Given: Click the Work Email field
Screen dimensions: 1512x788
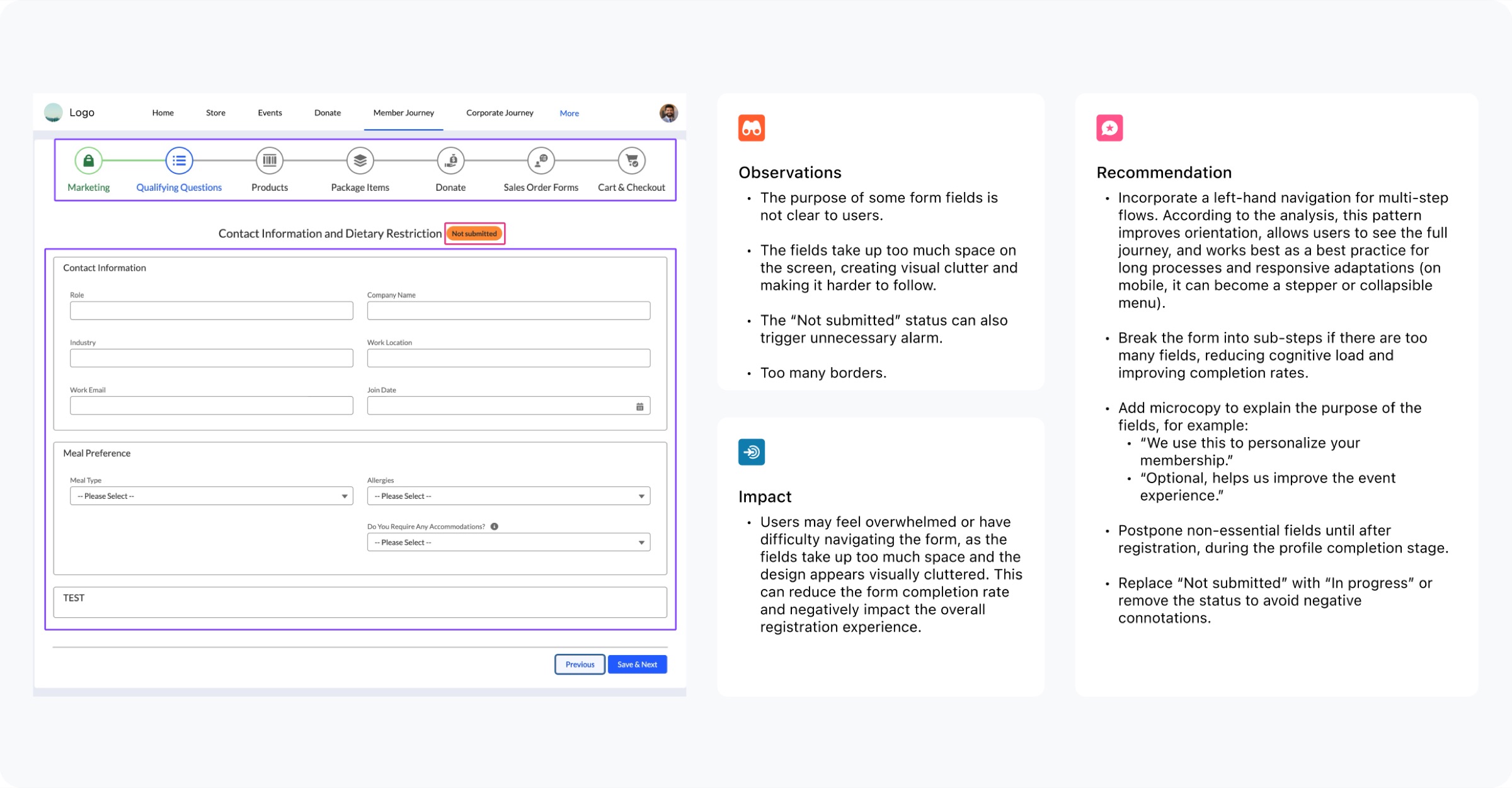Looking at the screenshot, I should [x=212, y=406].
